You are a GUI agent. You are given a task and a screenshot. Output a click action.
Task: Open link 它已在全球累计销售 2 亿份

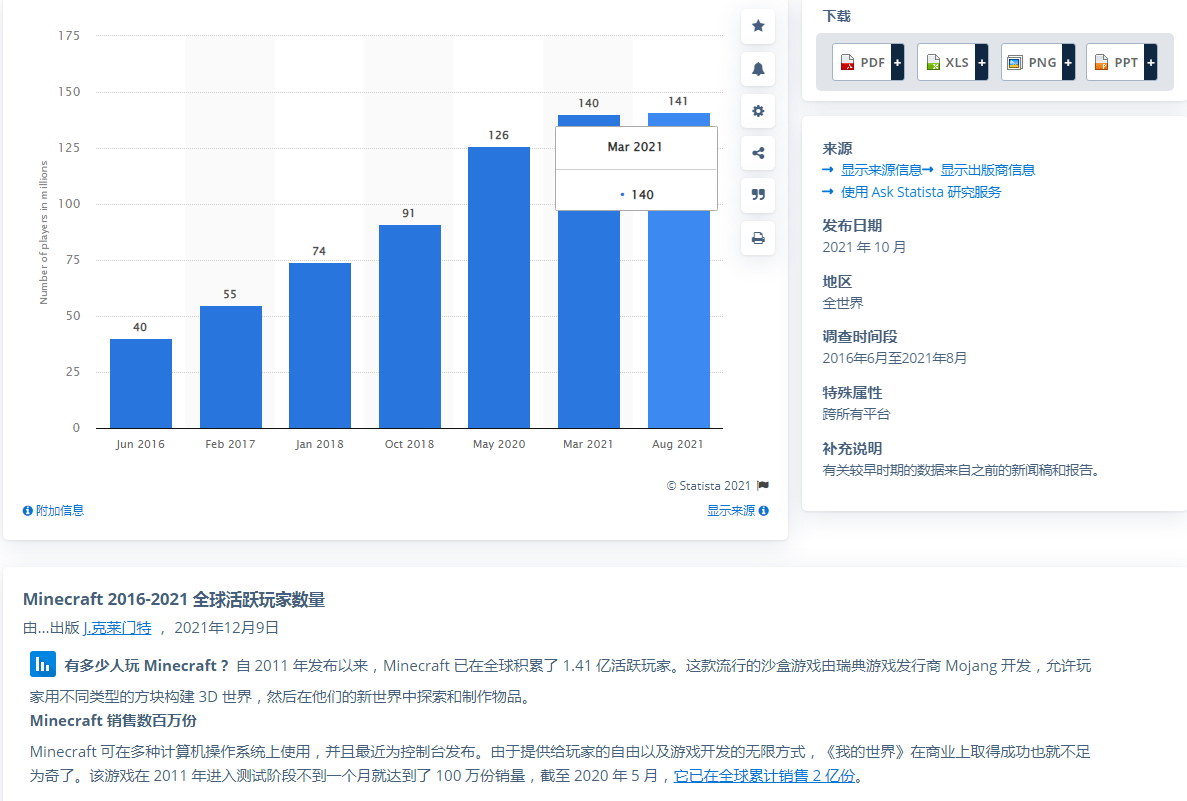(764, 776)
